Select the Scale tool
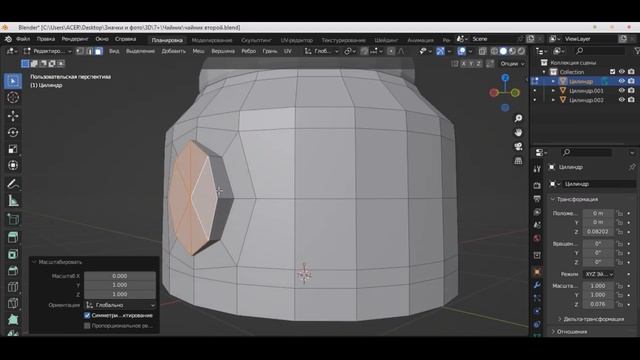The image size is (640, 360). (x=13, y=149)
